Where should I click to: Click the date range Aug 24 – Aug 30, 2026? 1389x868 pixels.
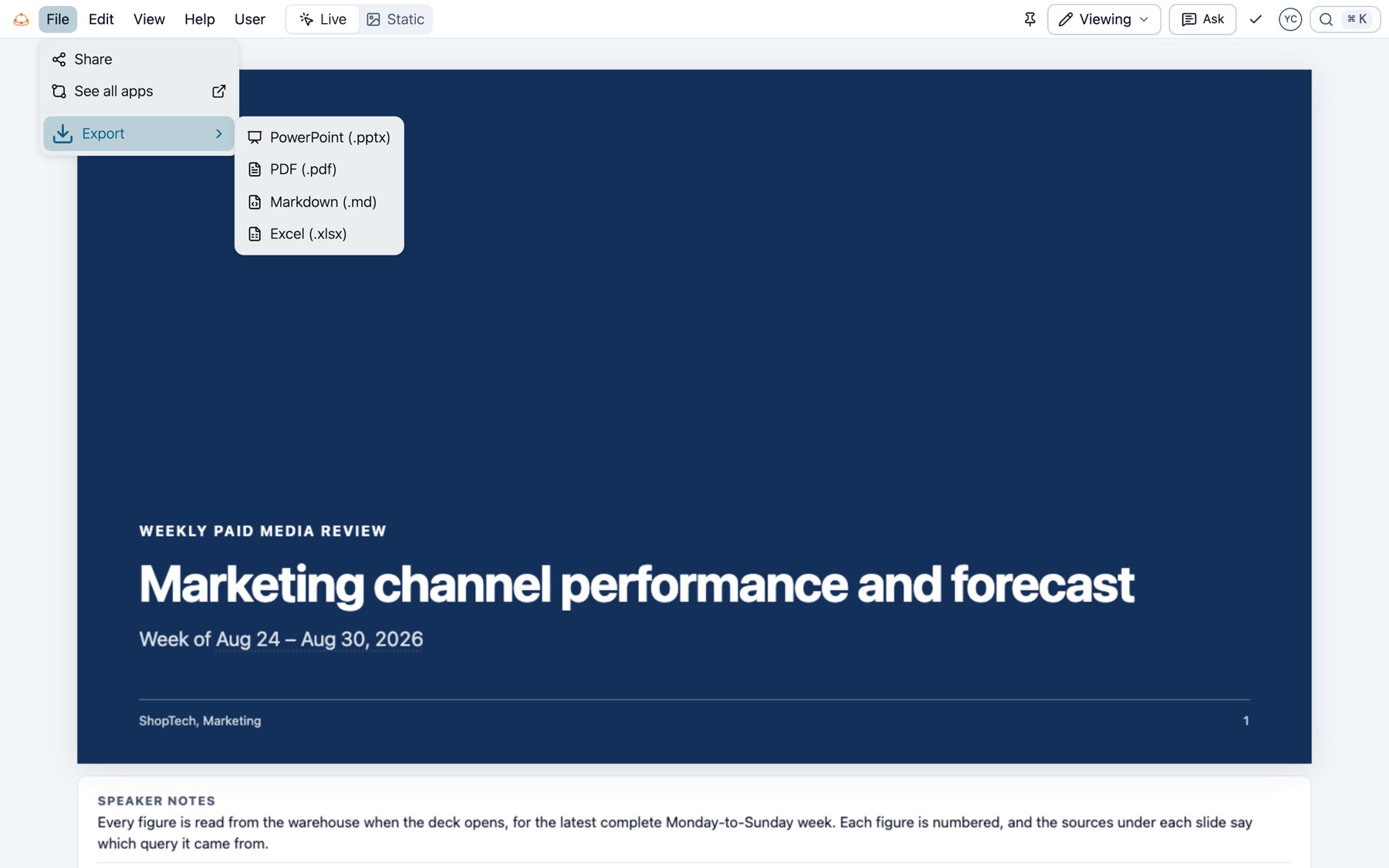click(319, 640)
